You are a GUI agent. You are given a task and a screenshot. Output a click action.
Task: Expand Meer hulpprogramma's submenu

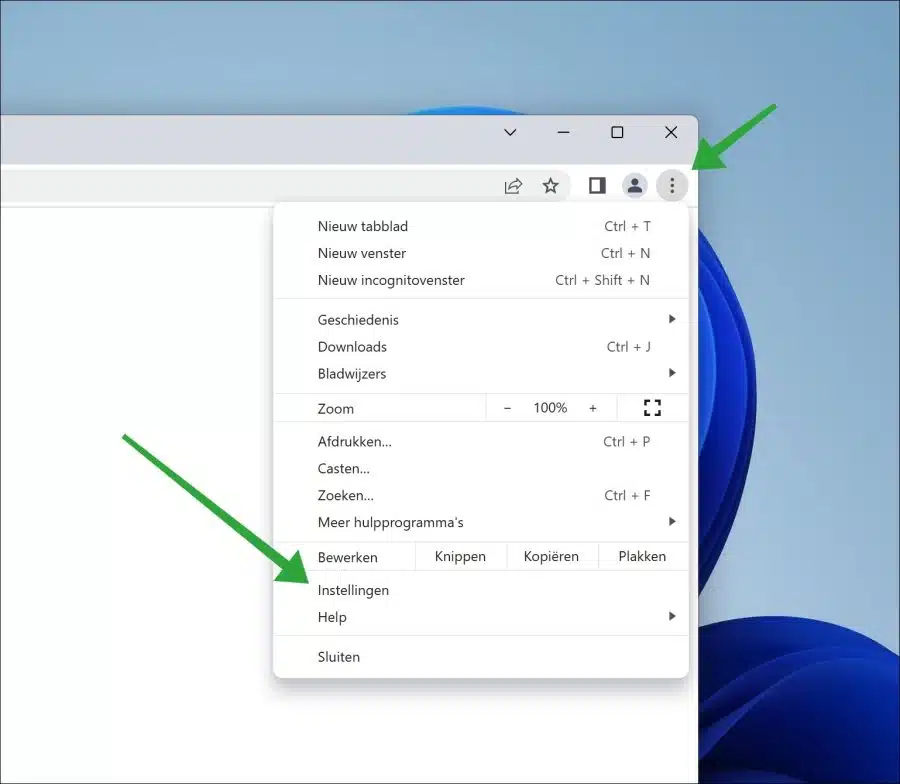click(481, 522)
